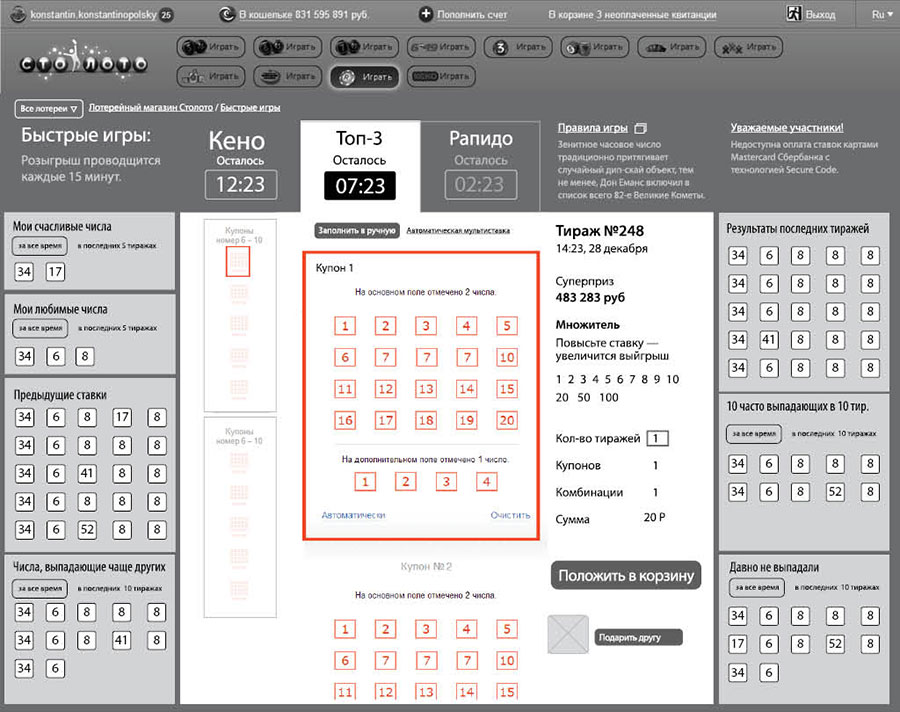
Task: Open the popup icon beside Правила игры
Action: pos(642,128)
